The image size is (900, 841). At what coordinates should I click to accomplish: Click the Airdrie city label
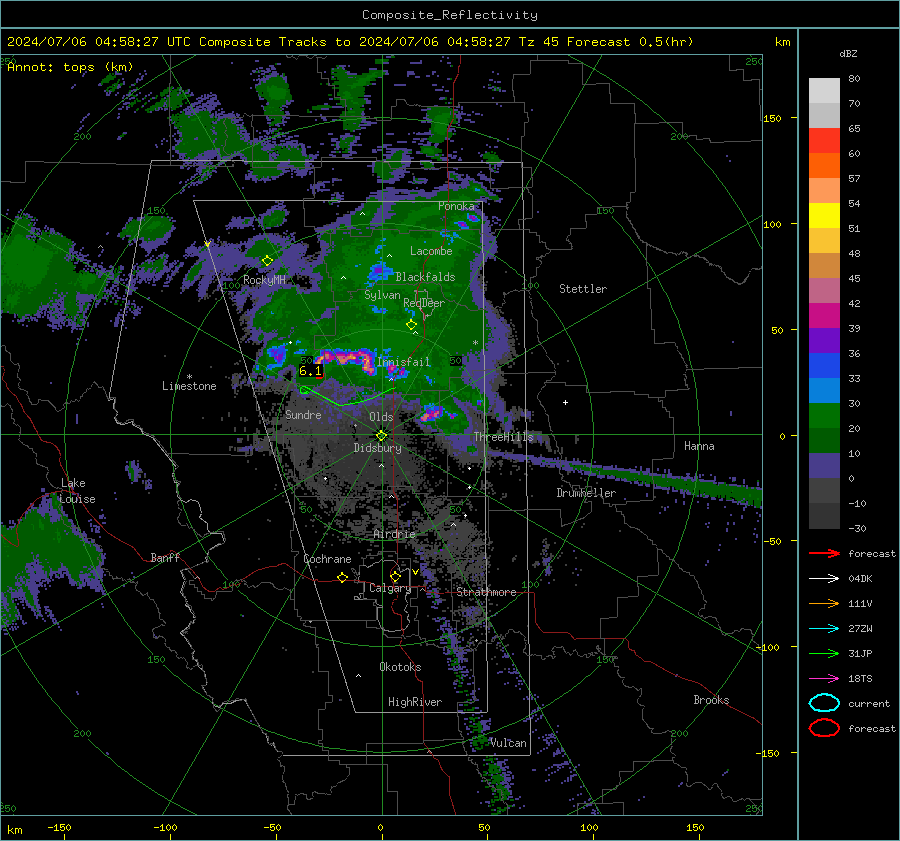click(x=394, y=534)
